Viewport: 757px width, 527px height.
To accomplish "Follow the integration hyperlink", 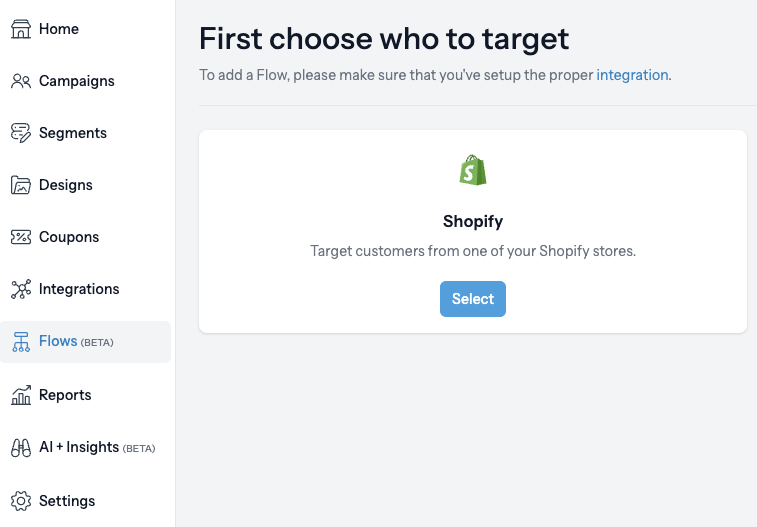I will point(632,75).
